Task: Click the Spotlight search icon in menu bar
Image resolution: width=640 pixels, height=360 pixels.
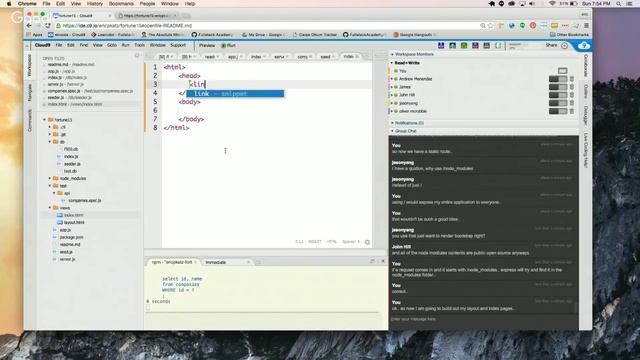Action: [618, 4]
